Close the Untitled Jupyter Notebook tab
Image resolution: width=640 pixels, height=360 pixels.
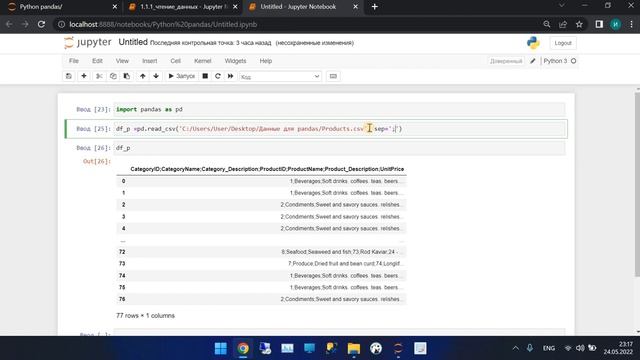click(355, 7)
